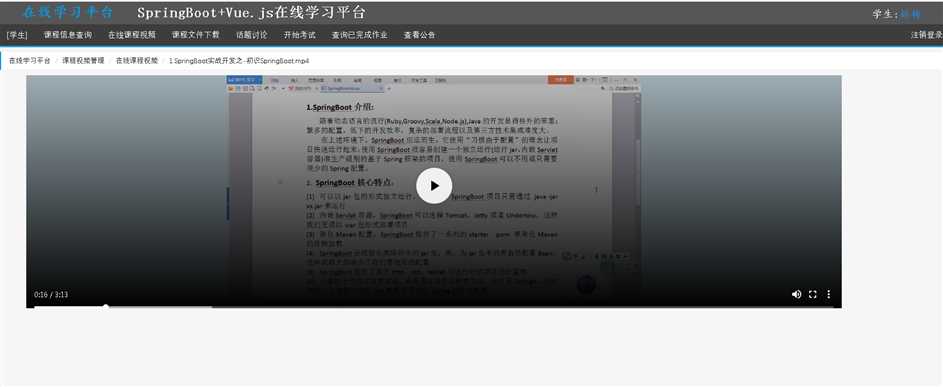This screenshot has height=387, width=943.
Task: Click the SpringBoot+Vue.js在线学习平台 header title
Action: 251,13
